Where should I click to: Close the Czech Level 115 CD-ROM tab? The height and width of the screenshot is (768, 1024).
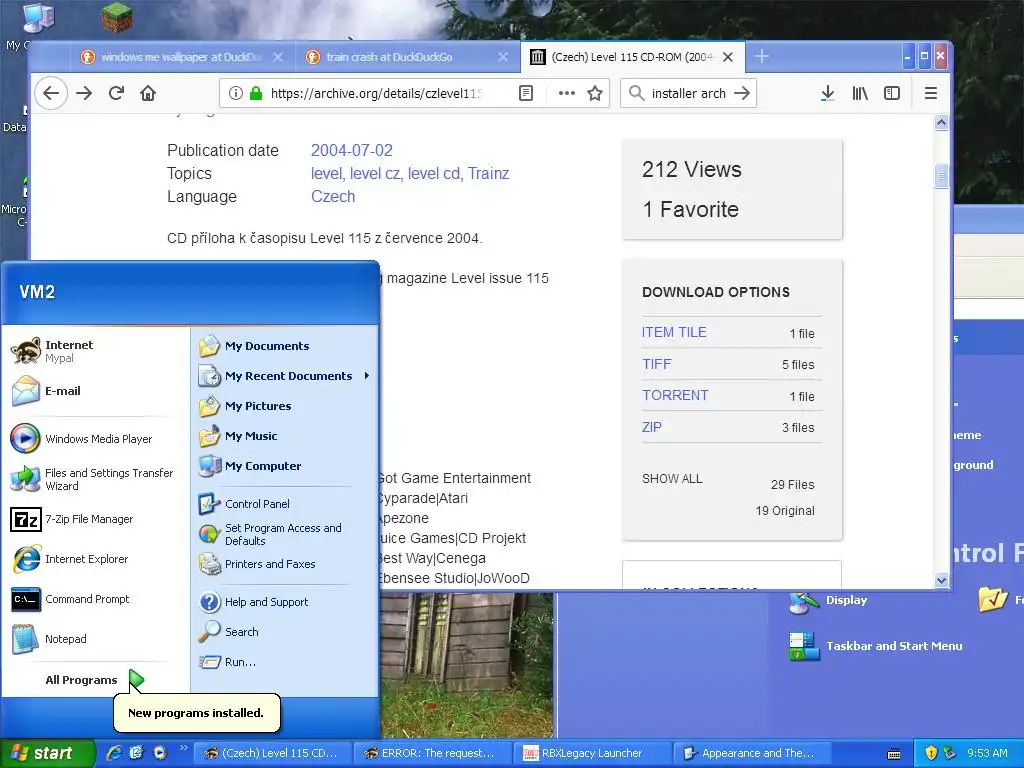728,57
